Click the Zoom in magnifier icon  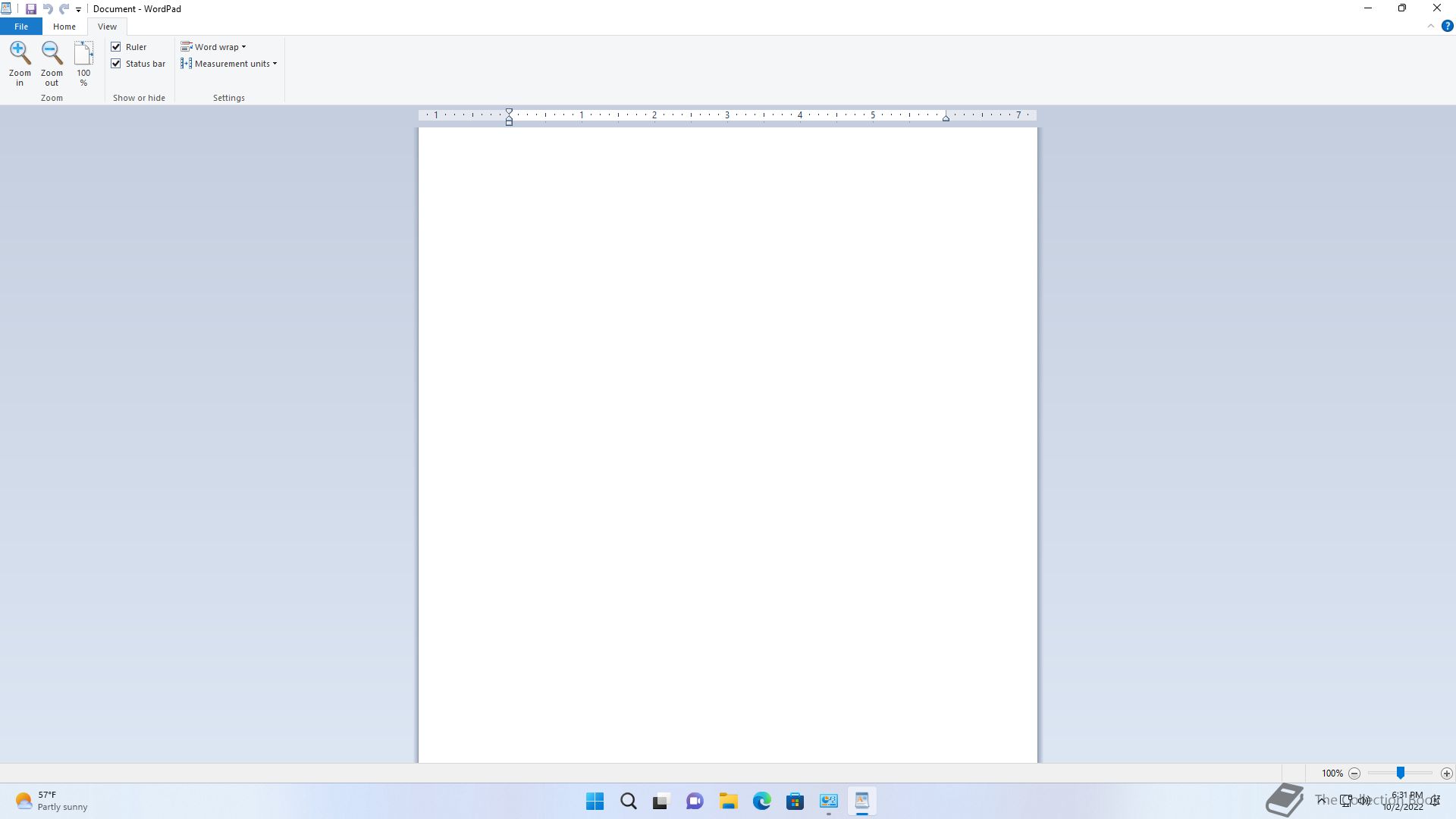click(20, 52)
